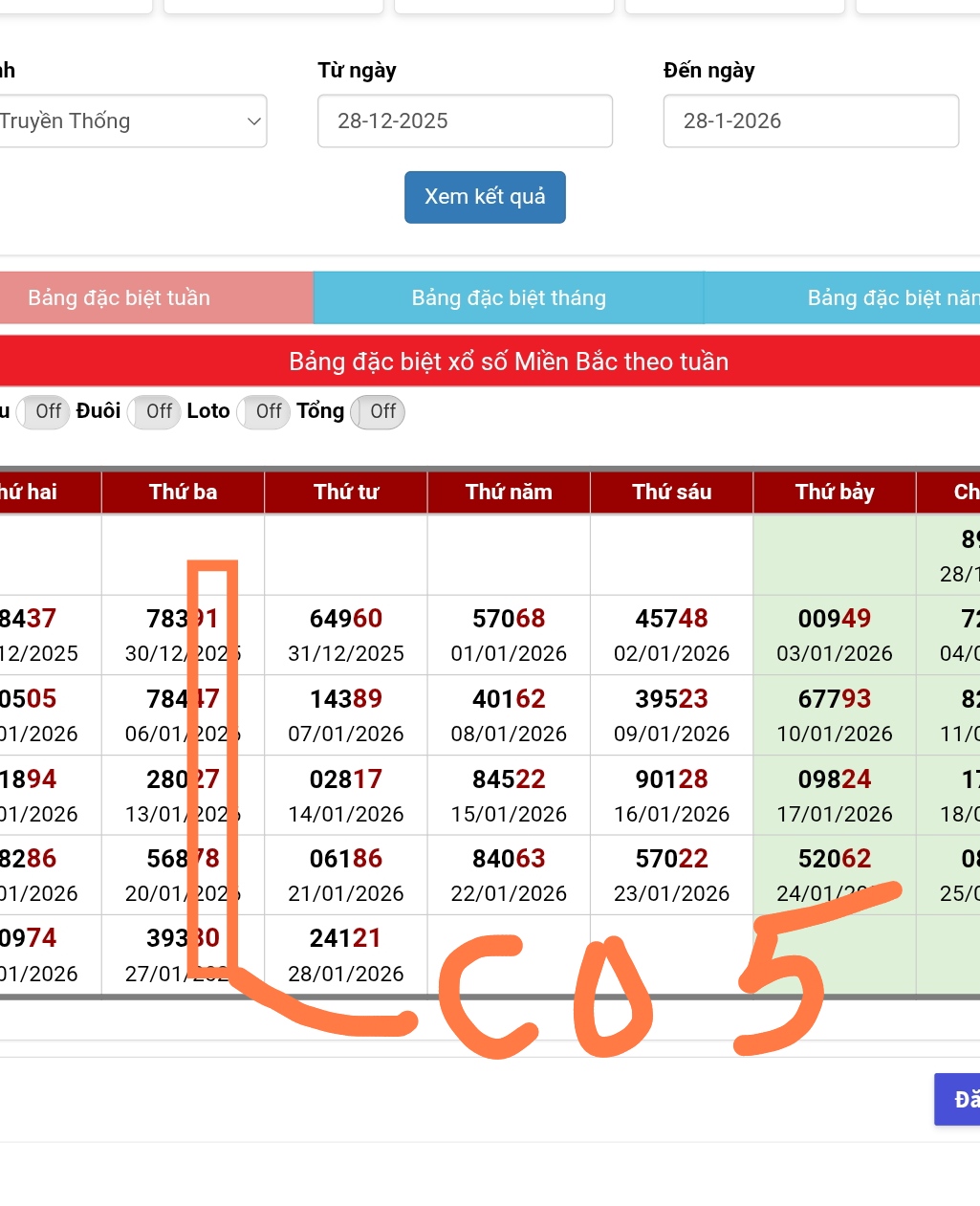Image resolution: width=980 pixels, height=1206 pixels.
Task: Click the date 21/01/2026 in the table
Action: pos(346,893)
